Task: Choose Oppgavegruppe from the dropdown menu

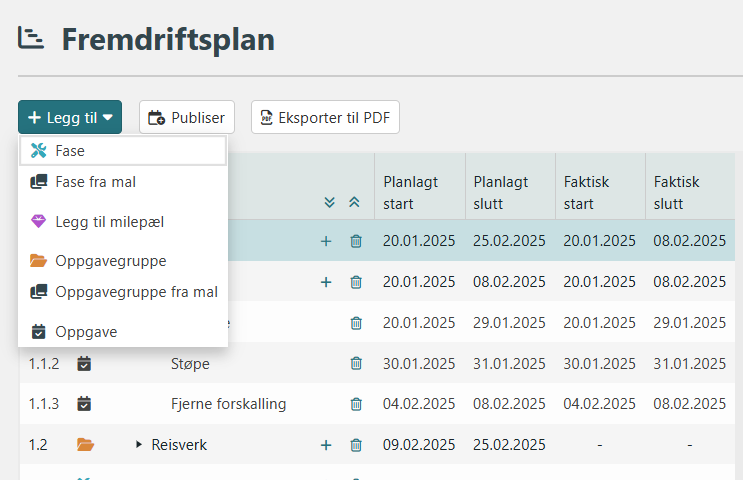Action: click(x=110, y=261)
